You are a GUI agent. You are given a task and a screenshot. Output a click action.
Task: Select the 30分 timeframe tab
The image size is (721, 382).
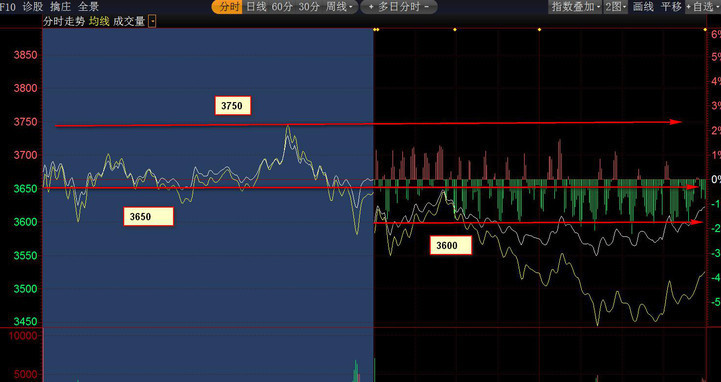(309, 7)
